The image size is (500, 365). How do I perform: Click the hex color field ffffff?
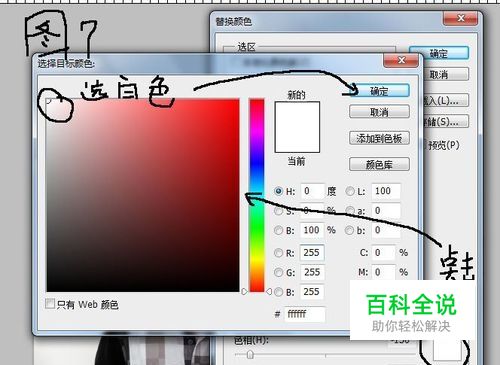(304, 314)
